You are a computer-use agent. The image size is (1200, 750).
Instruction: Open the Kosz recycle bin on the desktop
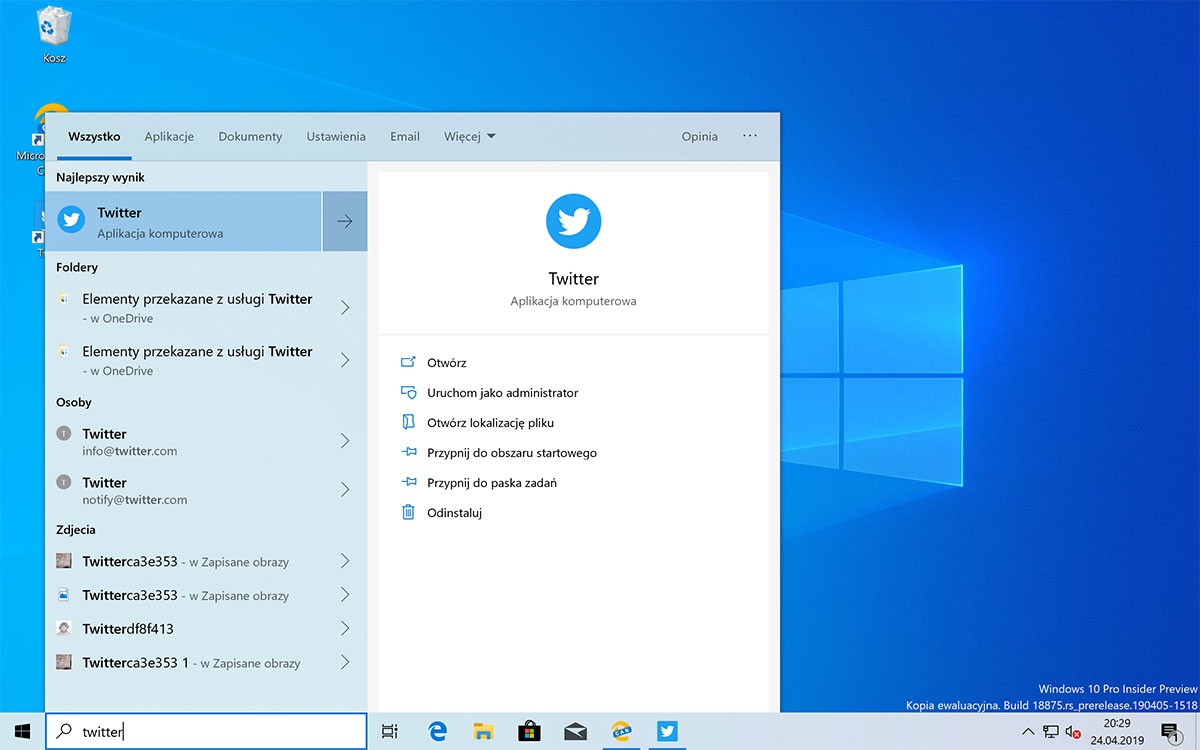[x=54, y=35]
